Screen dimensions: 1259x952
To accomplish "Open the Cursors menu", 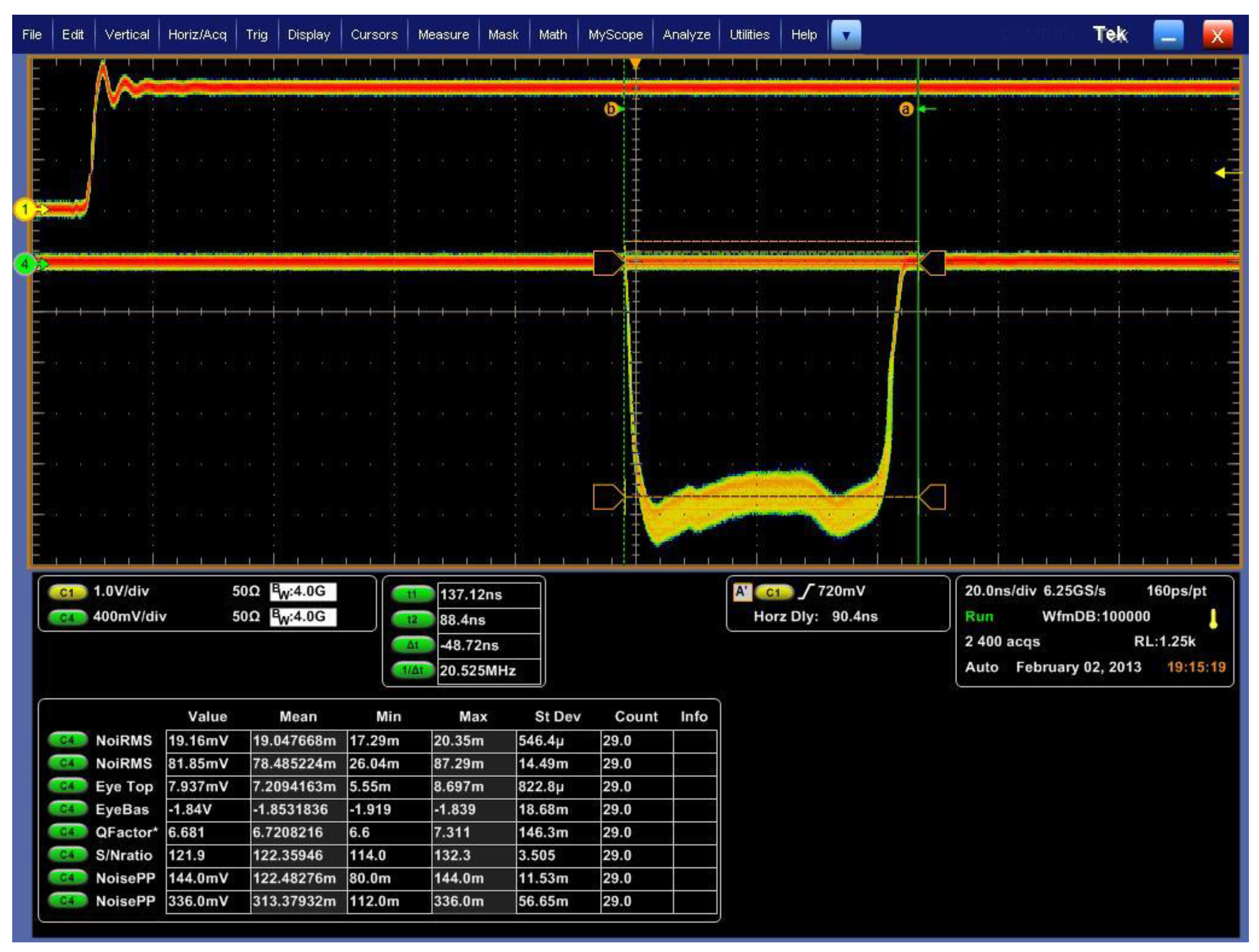I will click(374, 35).
